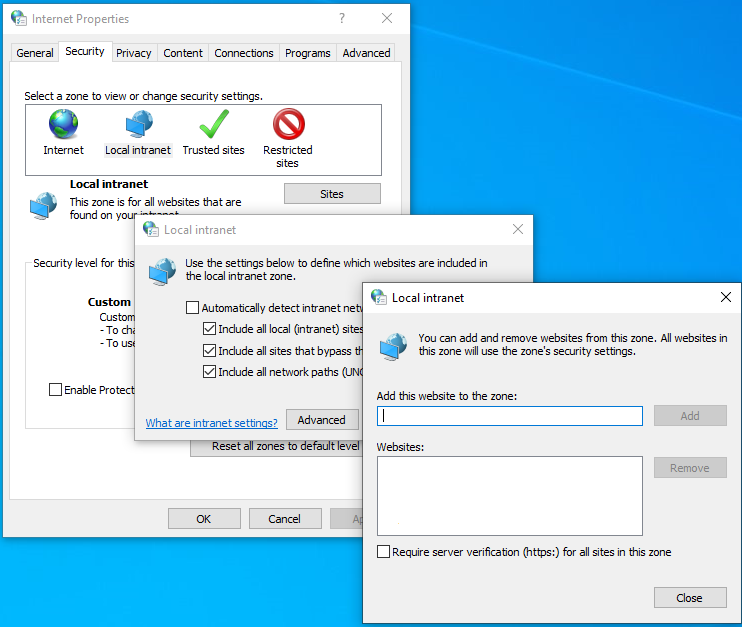Toggle Automatically detect intranet network checkbox

coord(192,308)
